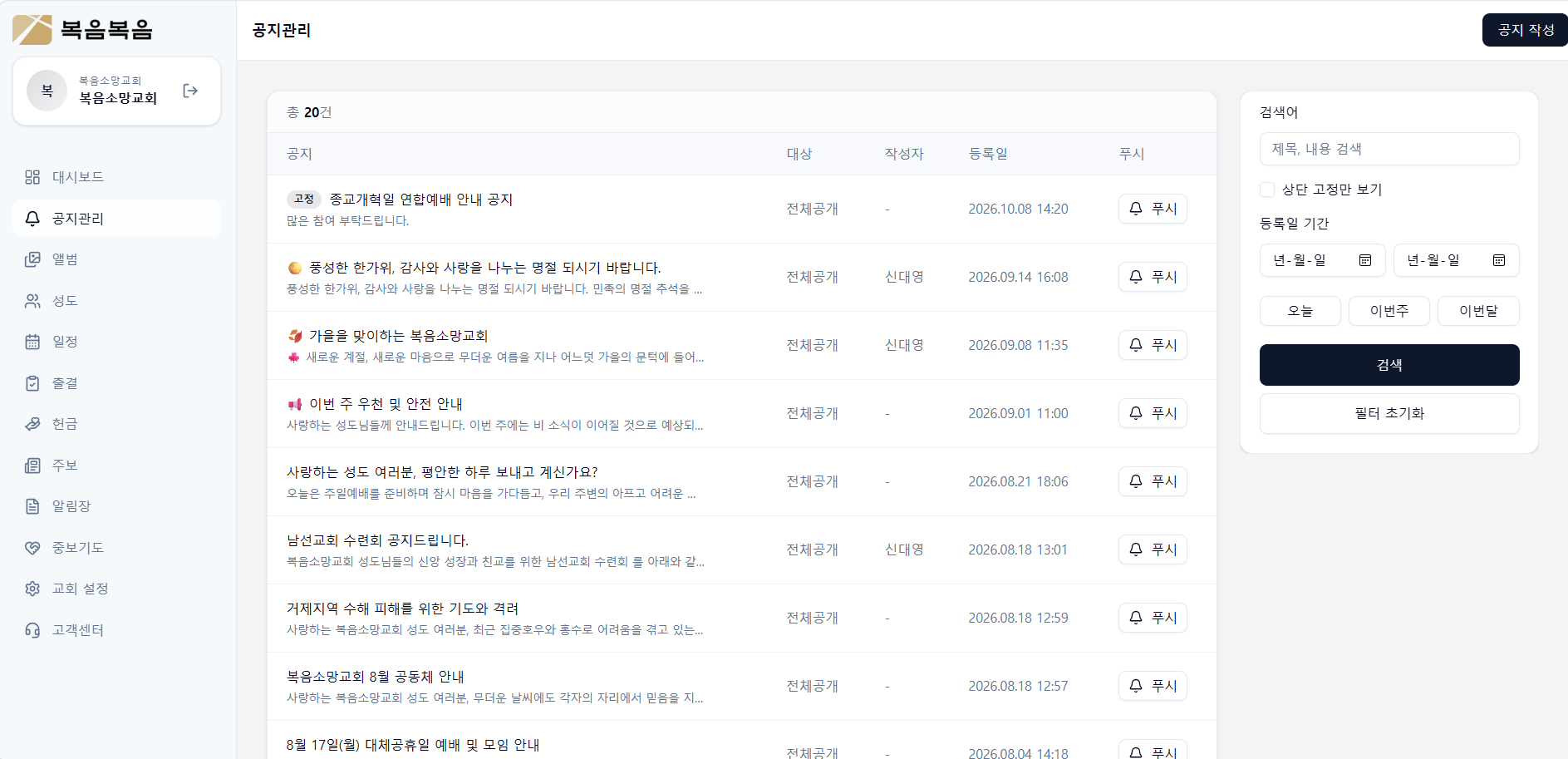Click the 고정 badge on first notice
1568x759 pixels.
[x=304, y=199]
